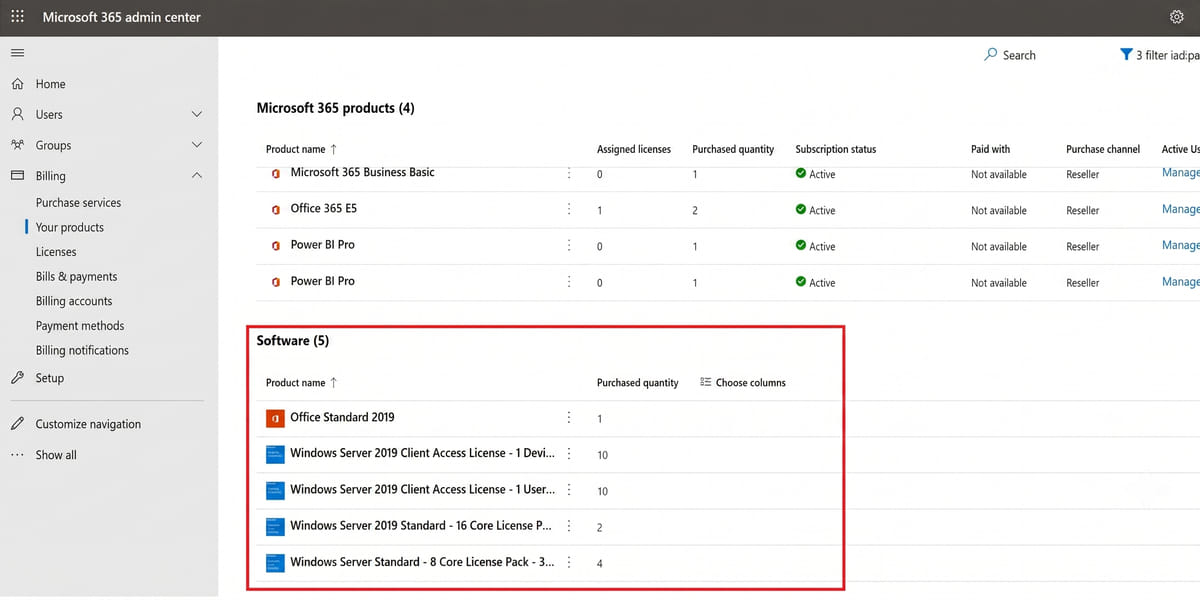The width and height of the screenshot is (1200, 600).
Task: Click Manage link for Office 365 E5
Action: click(x=1181, y=209)
